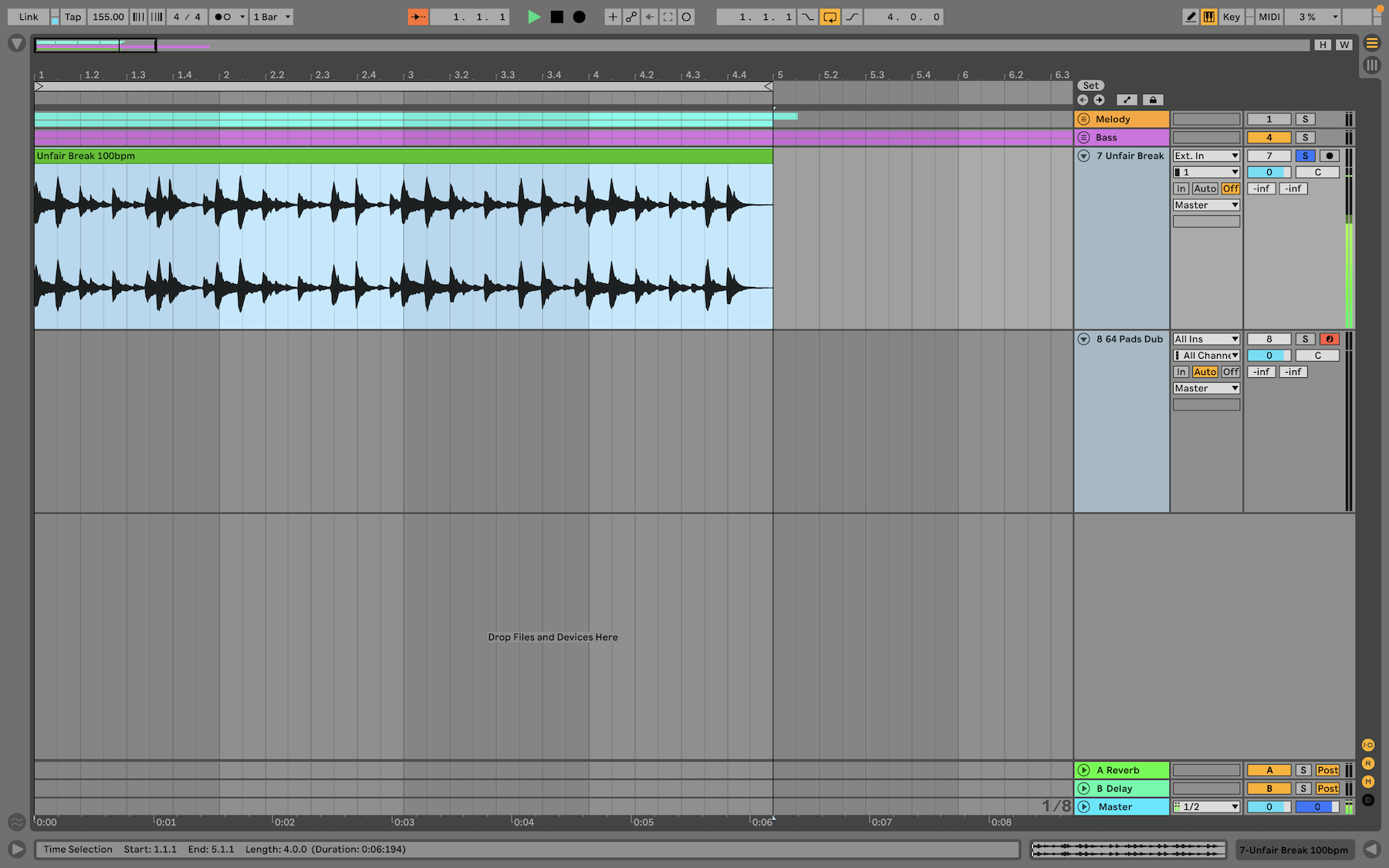The width and height of the screenshot is (1389, 868).
Task: Toggle Post on the B Delay return
Action: (x=1327, y=789)
